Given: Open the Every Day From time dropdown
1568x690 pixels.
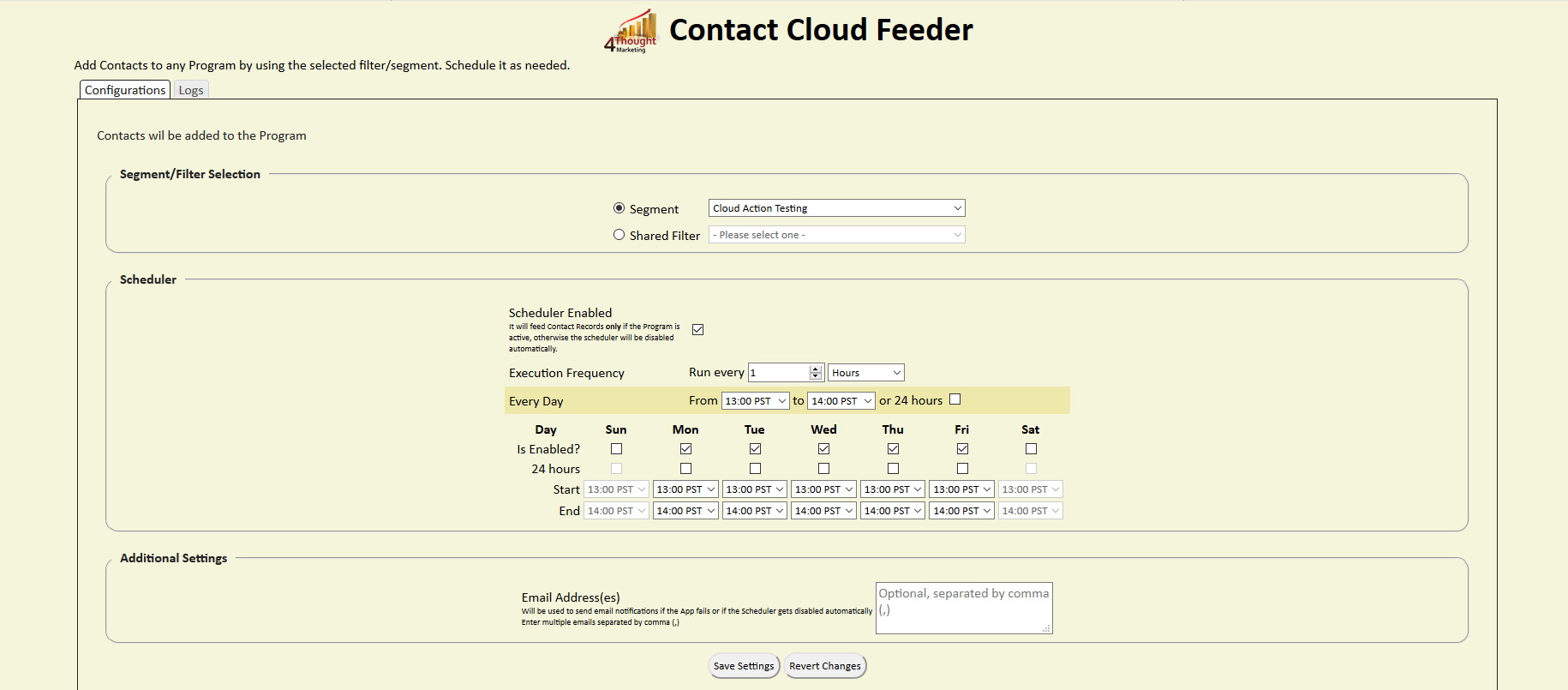Looking at the screenshot, I should [755, 401].
